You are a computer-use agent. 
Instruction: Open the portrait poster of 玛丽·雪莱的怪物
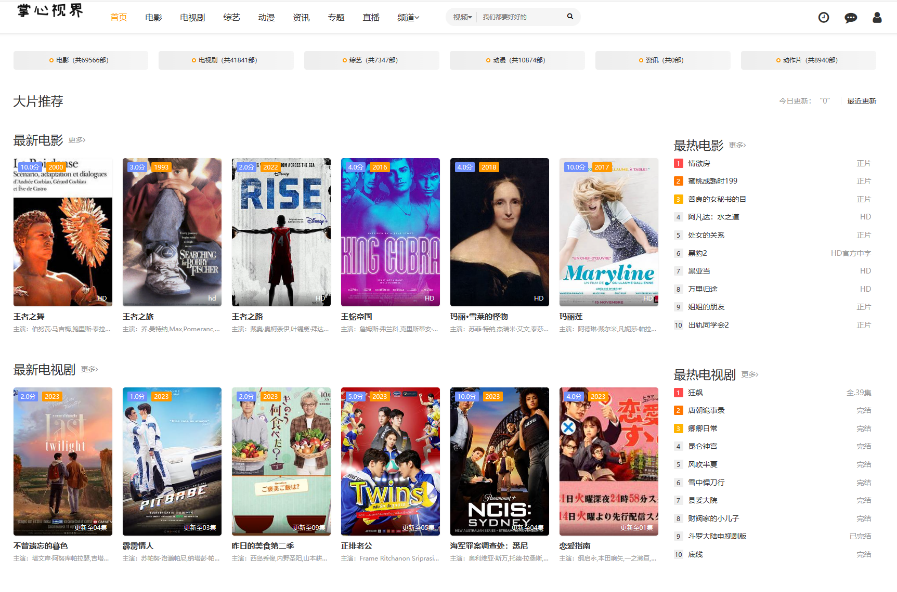click(499, 232)
